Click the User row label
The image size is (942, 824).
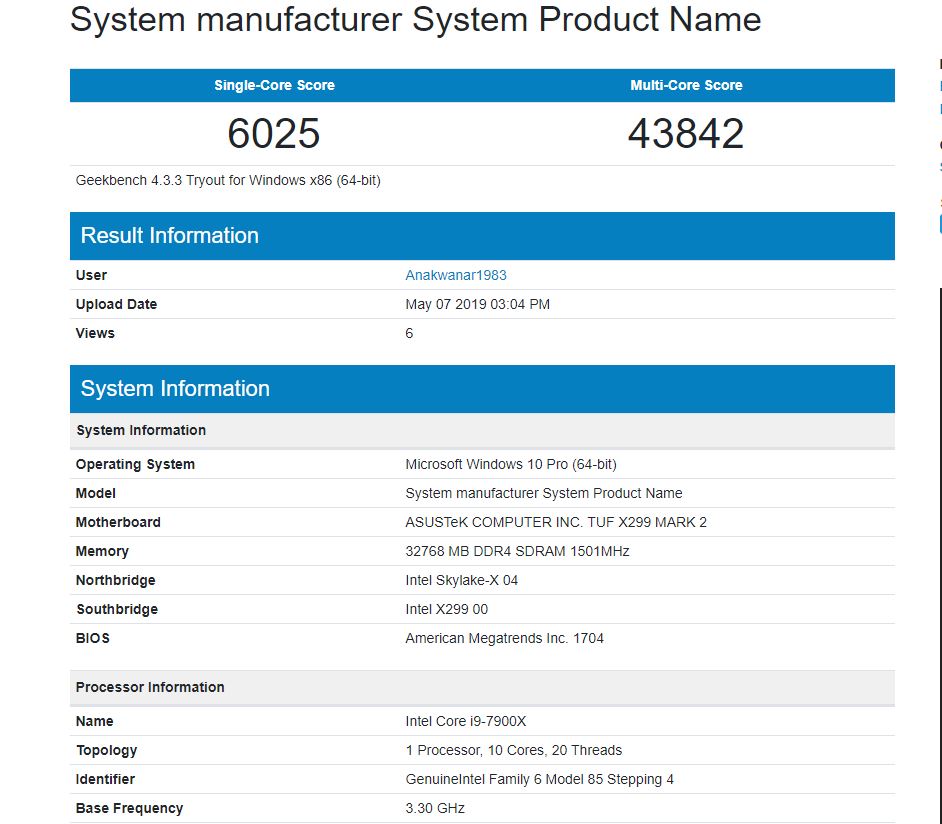click(x=91, y=275)
